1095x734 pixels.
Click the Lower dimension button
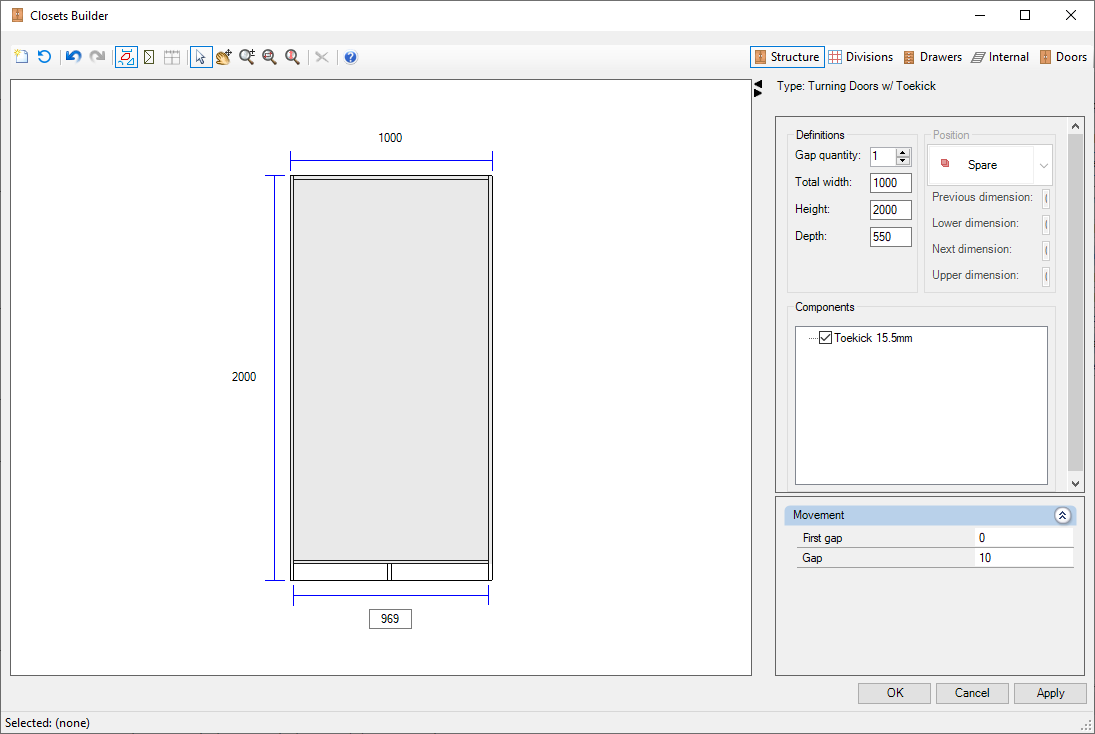click(x=1046, y=224)
